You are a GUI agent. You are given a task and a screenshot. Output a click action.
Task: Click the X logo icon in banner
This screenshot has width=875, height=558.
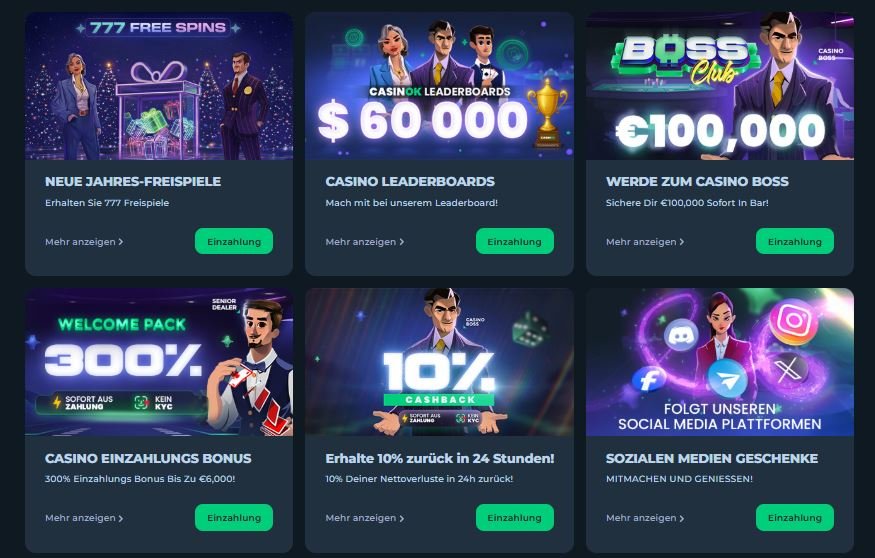pos(787,369)
